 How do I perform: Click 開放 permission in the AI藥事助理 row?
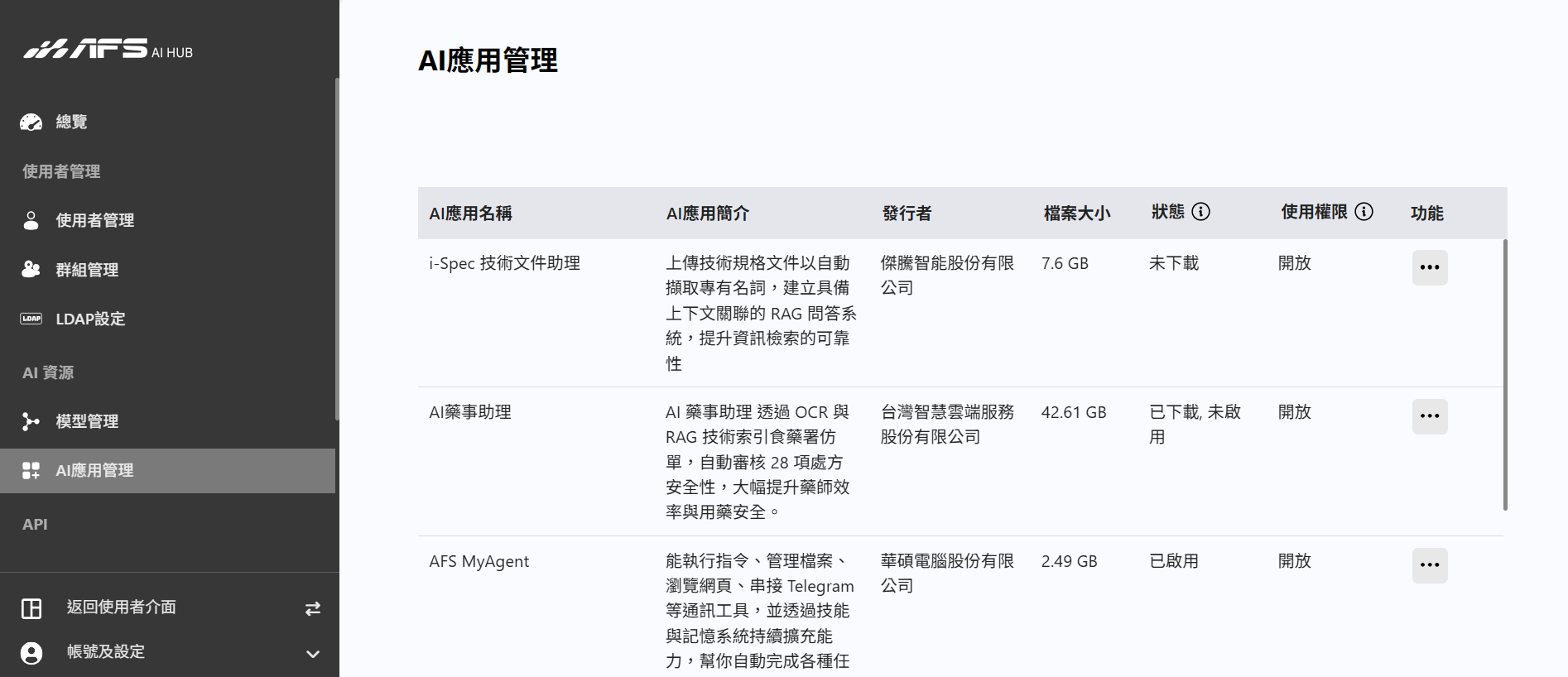click(x=1295, y=412)
